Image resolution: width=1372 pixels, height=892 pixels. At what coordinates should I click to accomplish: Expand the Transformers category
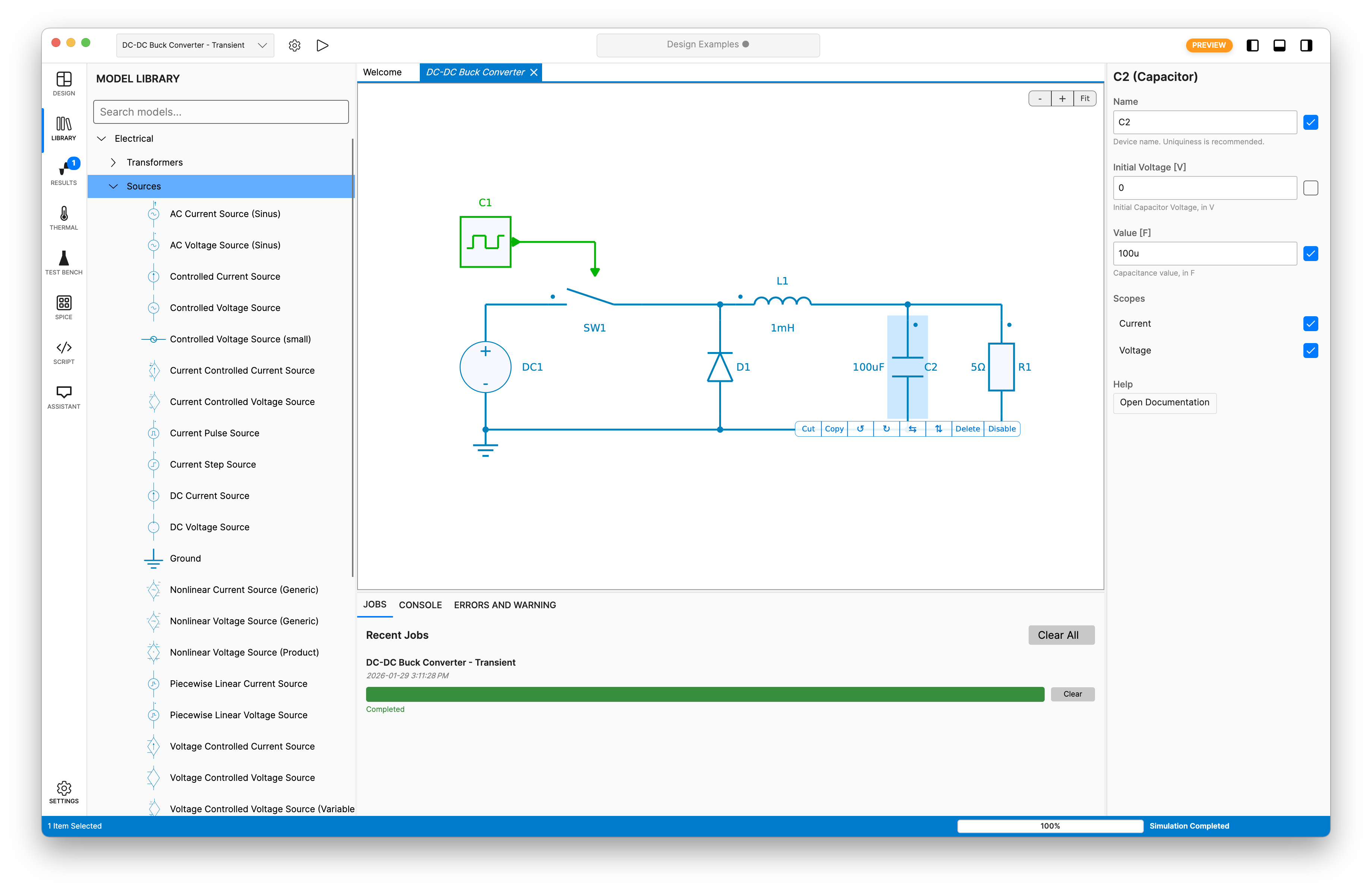114,163
